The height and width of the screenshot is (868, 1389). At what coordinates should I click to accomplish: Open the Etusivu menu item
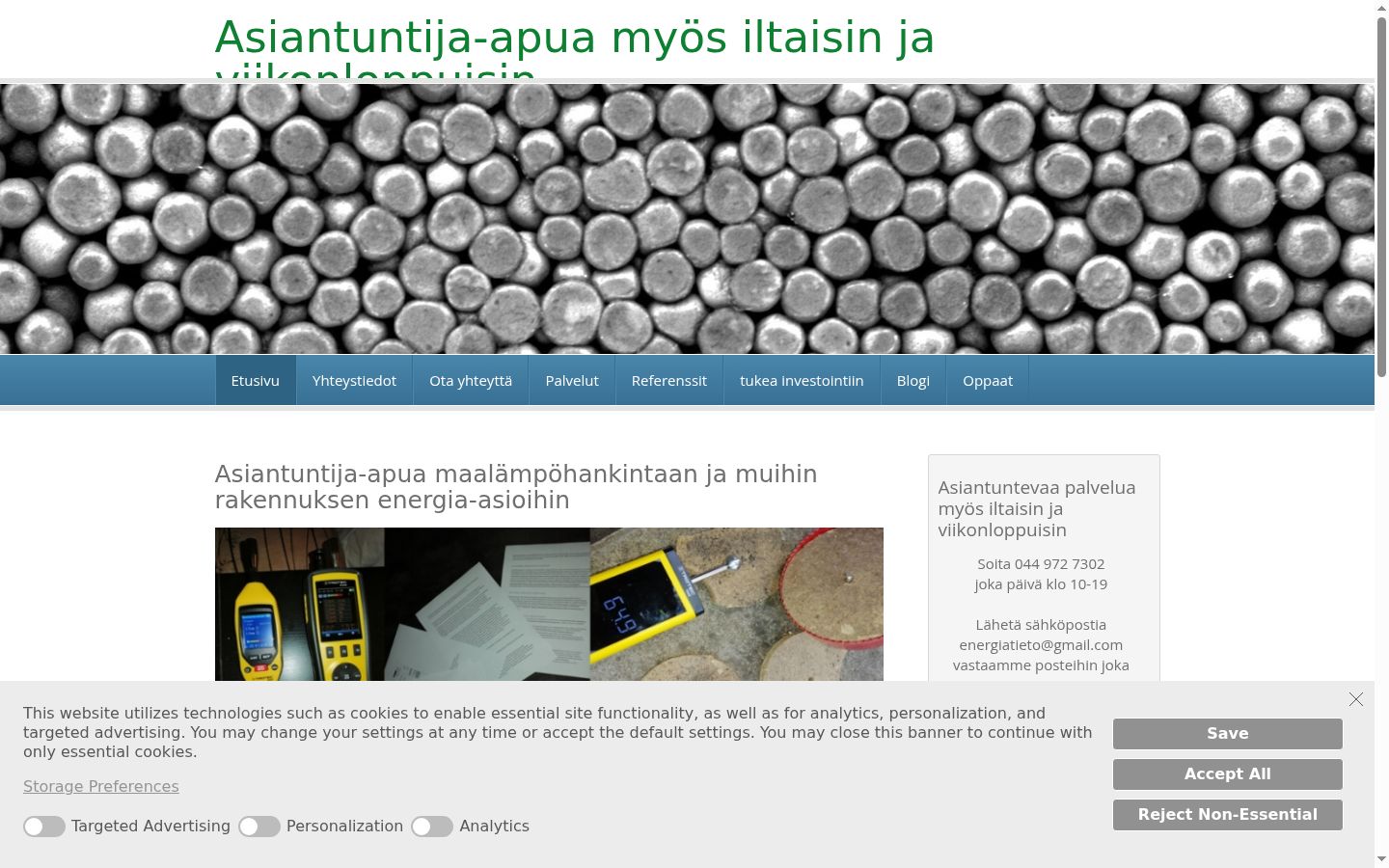point(256,380)
